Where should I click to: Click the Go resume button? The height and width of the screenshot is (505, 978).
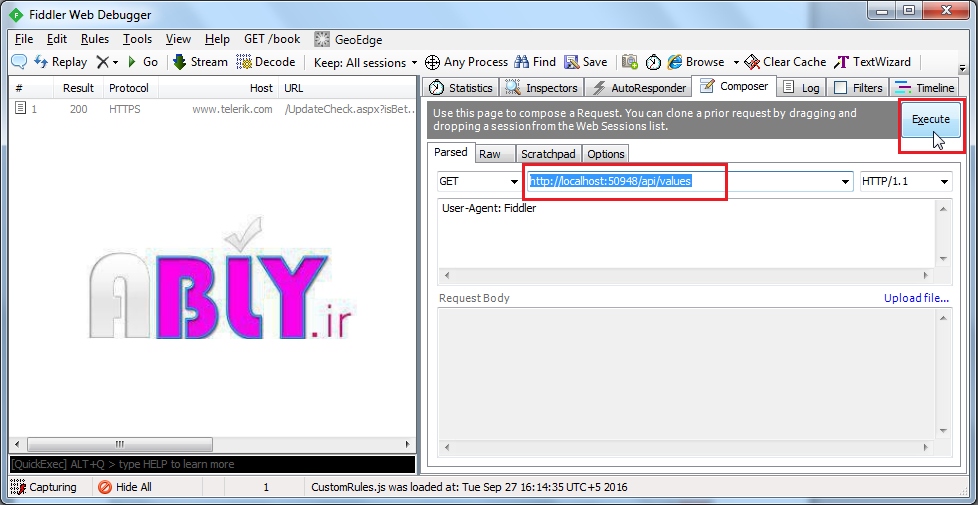[143, 62]
